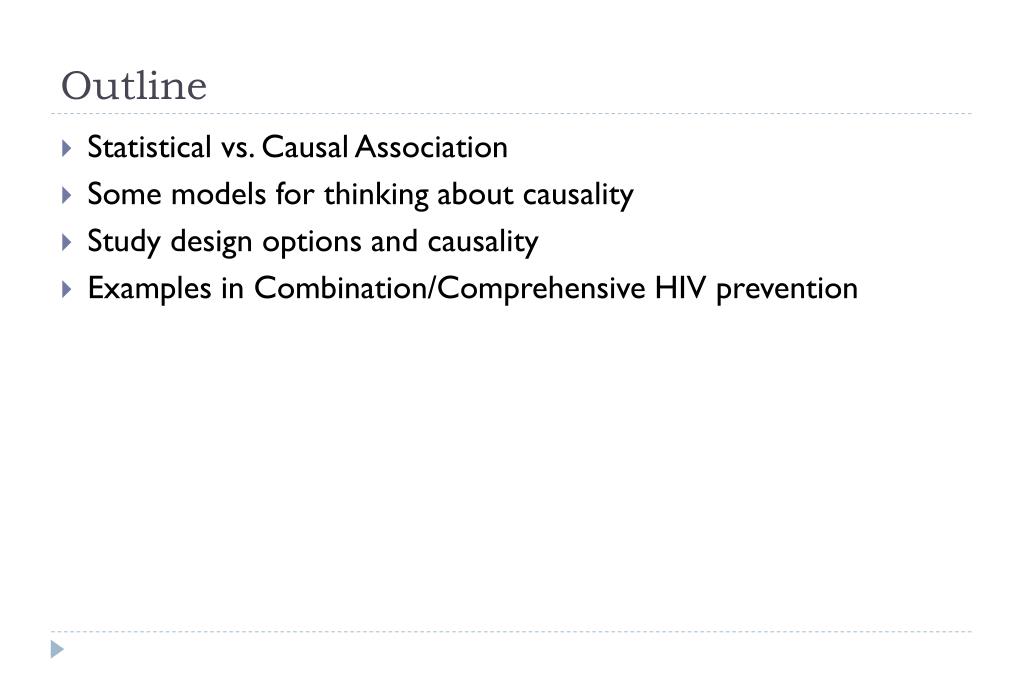Click the bullet arrow before Study design options

(x=66, y=242)
